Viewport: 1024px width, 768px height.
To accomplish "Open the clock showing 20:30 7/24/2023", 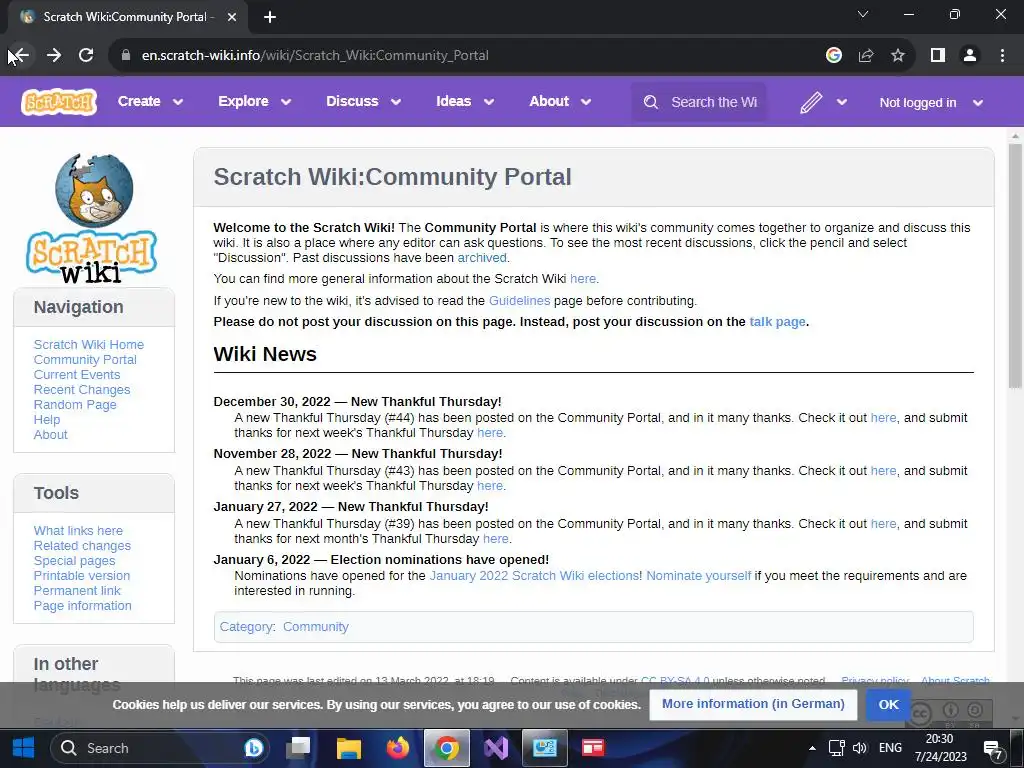I will tap(940, 748).
